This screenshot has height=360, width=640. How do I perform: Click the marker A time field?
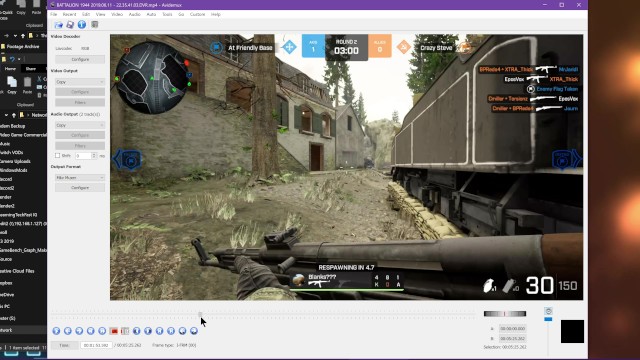click(x=513, y=329)
